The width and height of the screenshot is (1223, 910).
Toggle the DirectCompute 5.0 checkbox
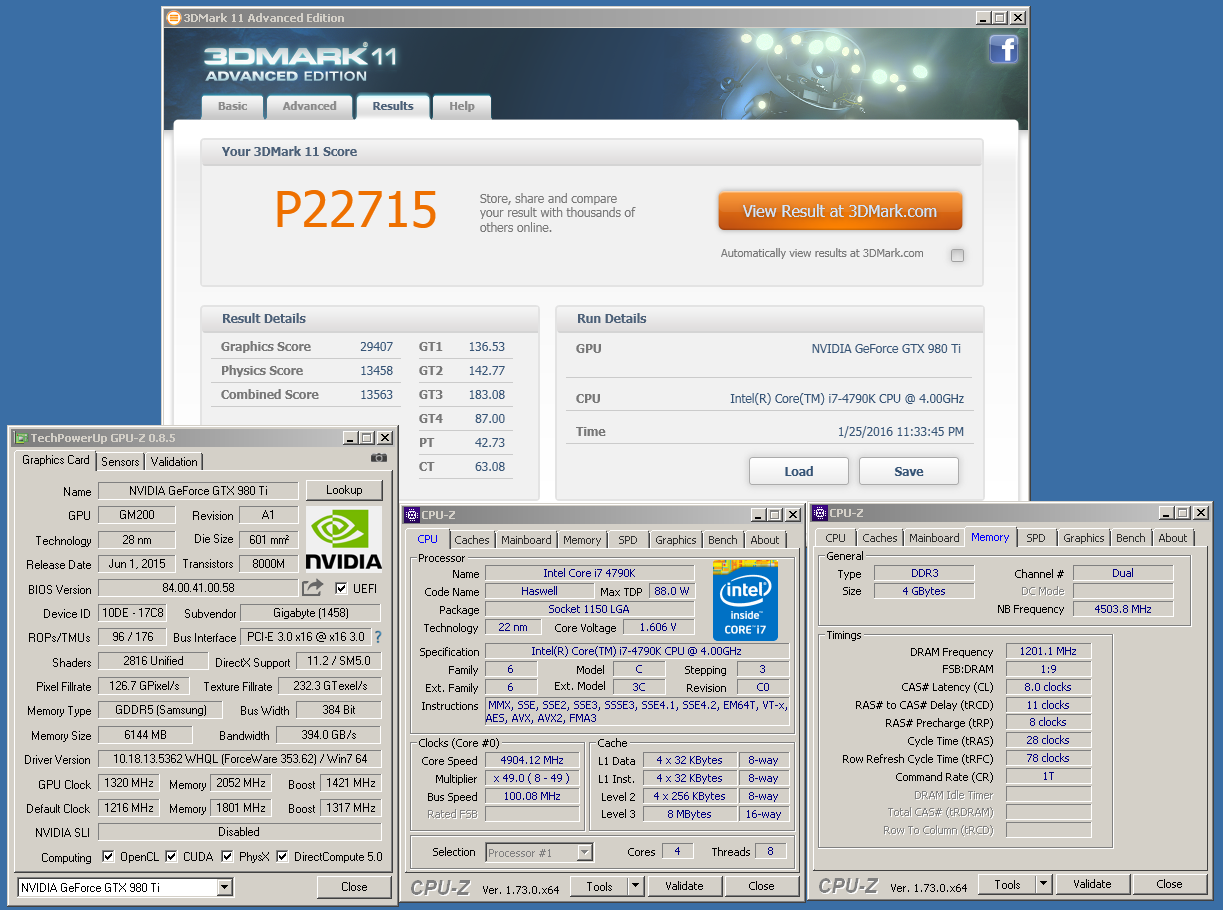click(282, 856)
